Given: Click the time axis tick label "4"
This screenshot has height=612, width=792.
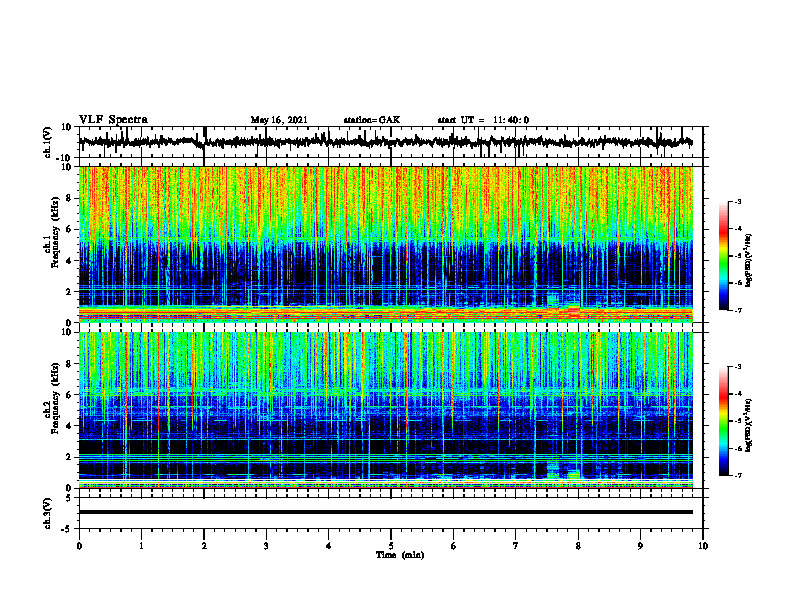Looking at the screenshot, I should coord(329,546).
